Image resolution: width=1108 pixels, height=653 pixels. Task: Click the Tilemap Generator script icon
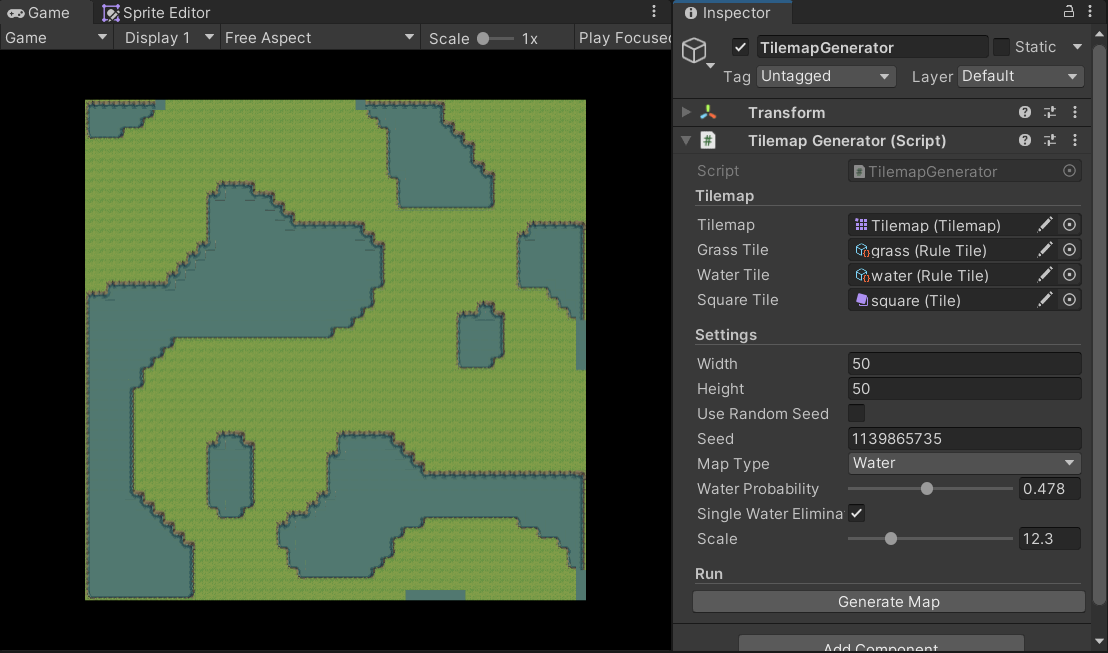click(707, 141)
